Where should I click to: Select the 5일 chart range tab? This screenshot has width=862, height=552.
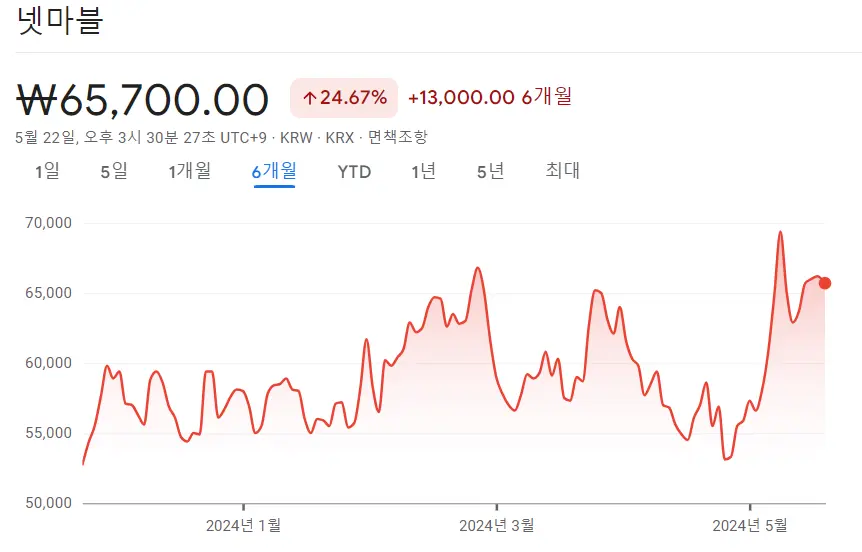coord(114,171)
